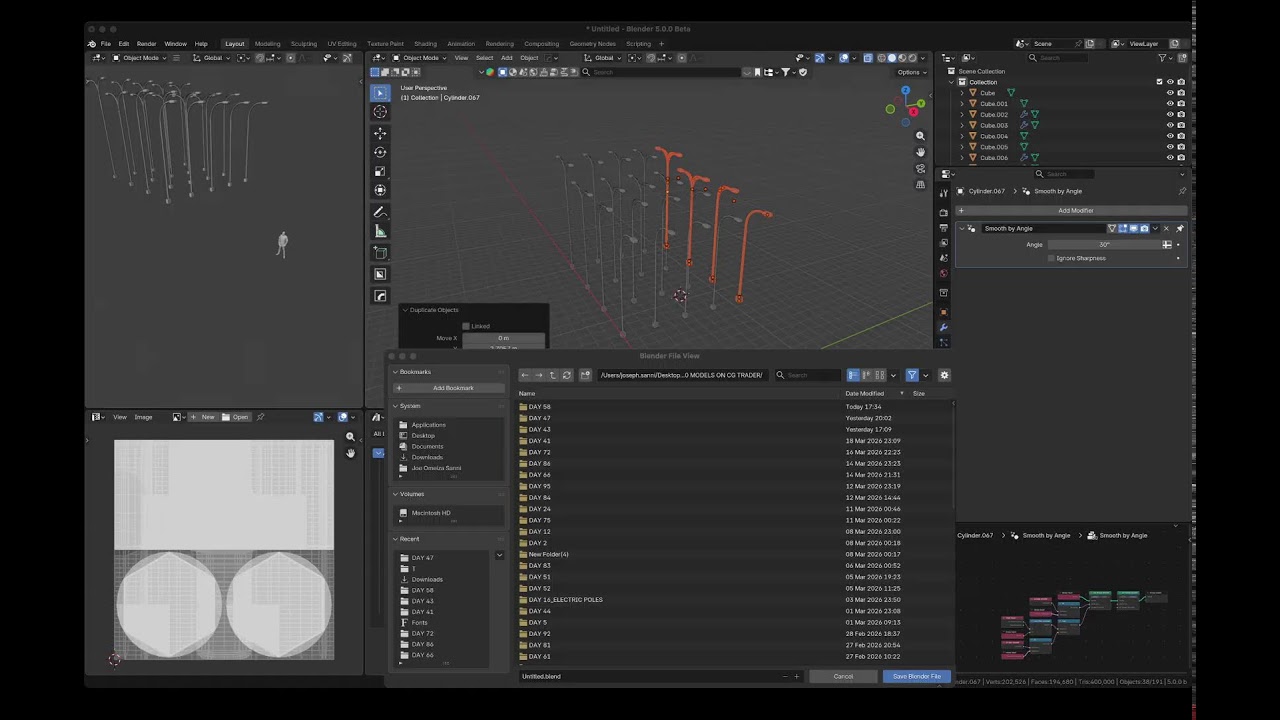Screen dimensions: 1280x720
Task: Open the Render menu
Action: point(146,44)
